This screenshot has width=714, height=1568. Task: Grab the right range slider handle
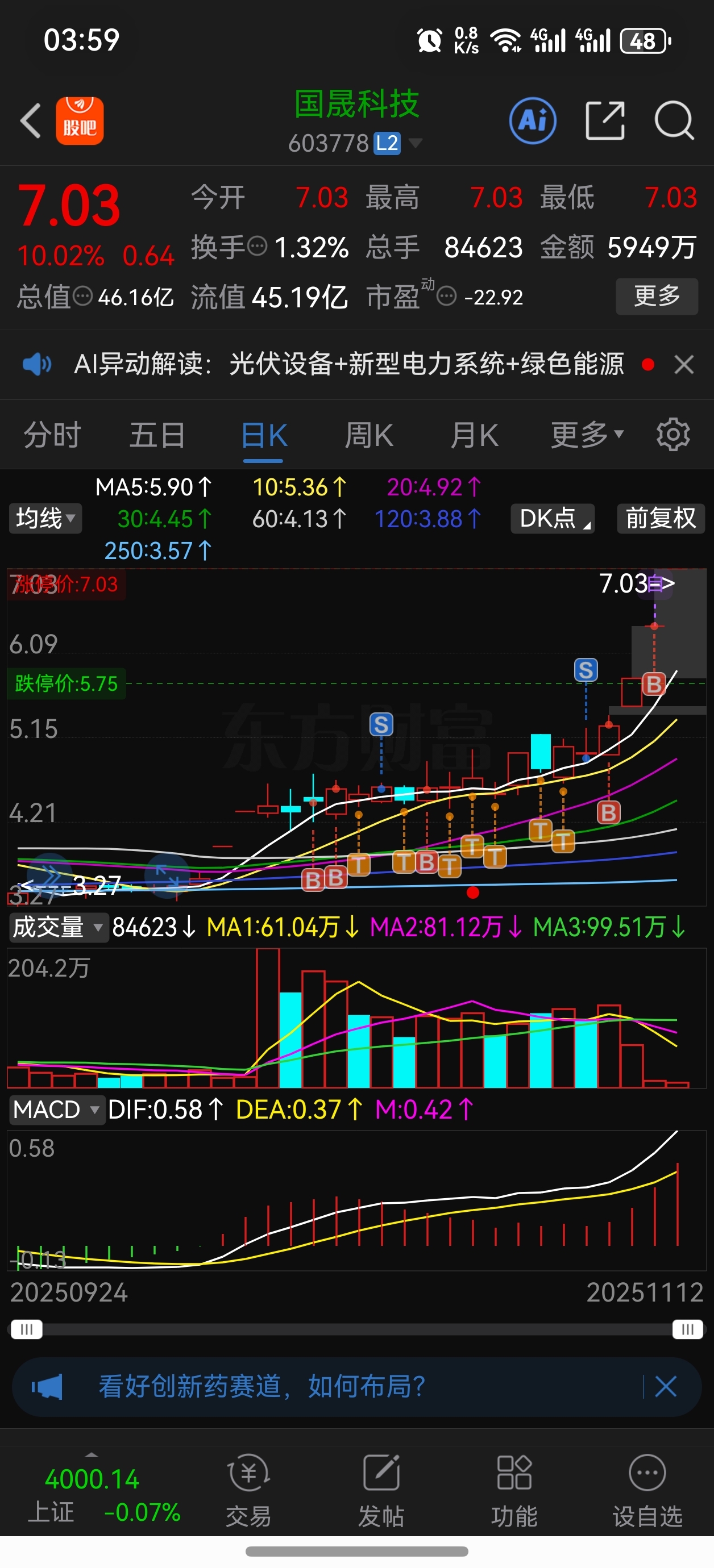pyautogui.click(x=688, y=1329)
